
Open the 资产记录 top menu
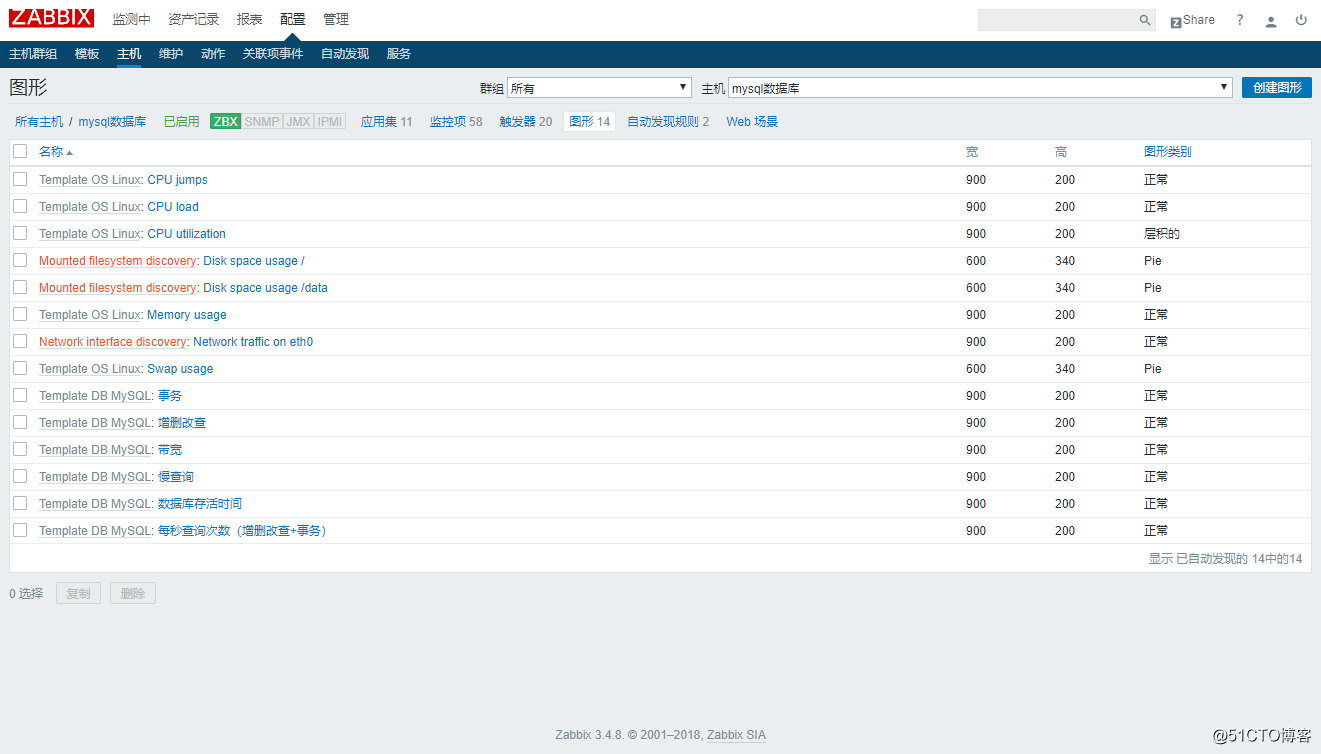point(193,20)
